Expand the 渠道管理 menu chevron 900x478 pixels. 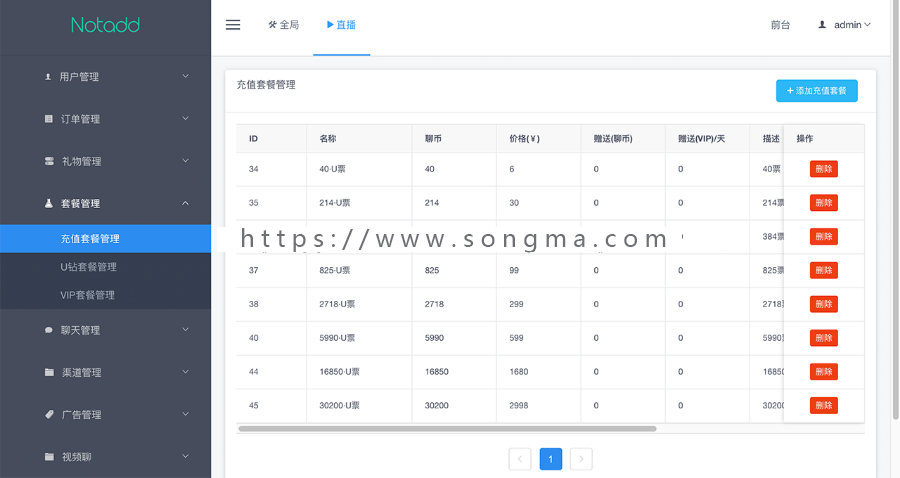185,372
